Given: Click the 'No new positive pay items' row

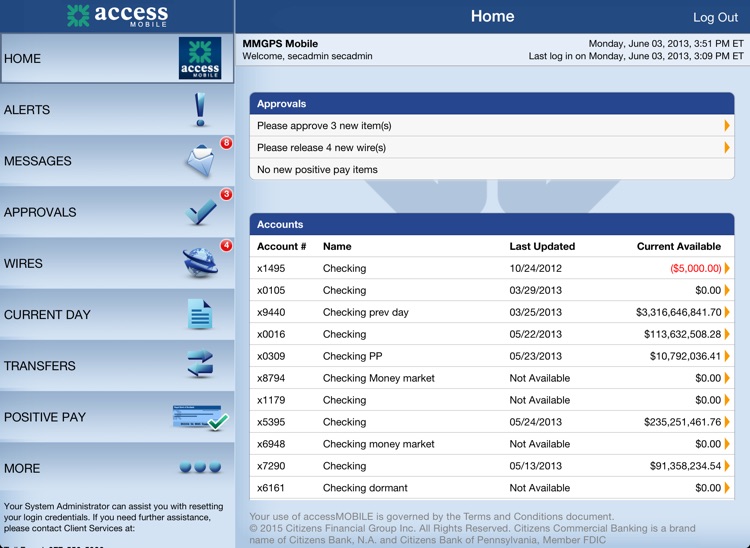Looking at the screenshot, I should 492,170.
